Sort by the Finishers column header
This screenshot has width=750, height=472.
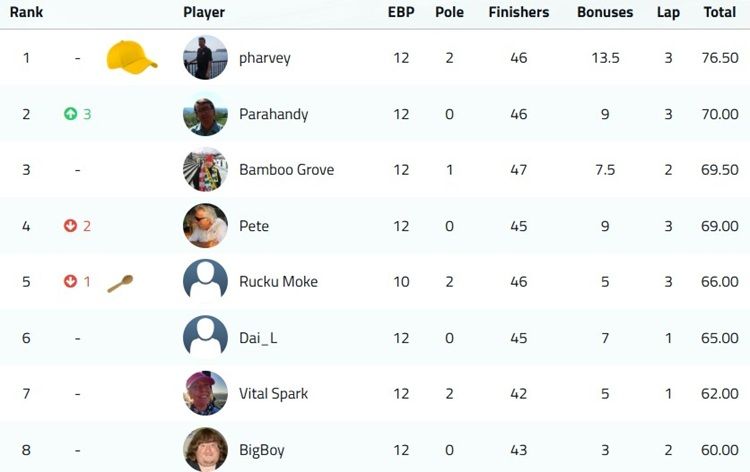tap(519, 12)
